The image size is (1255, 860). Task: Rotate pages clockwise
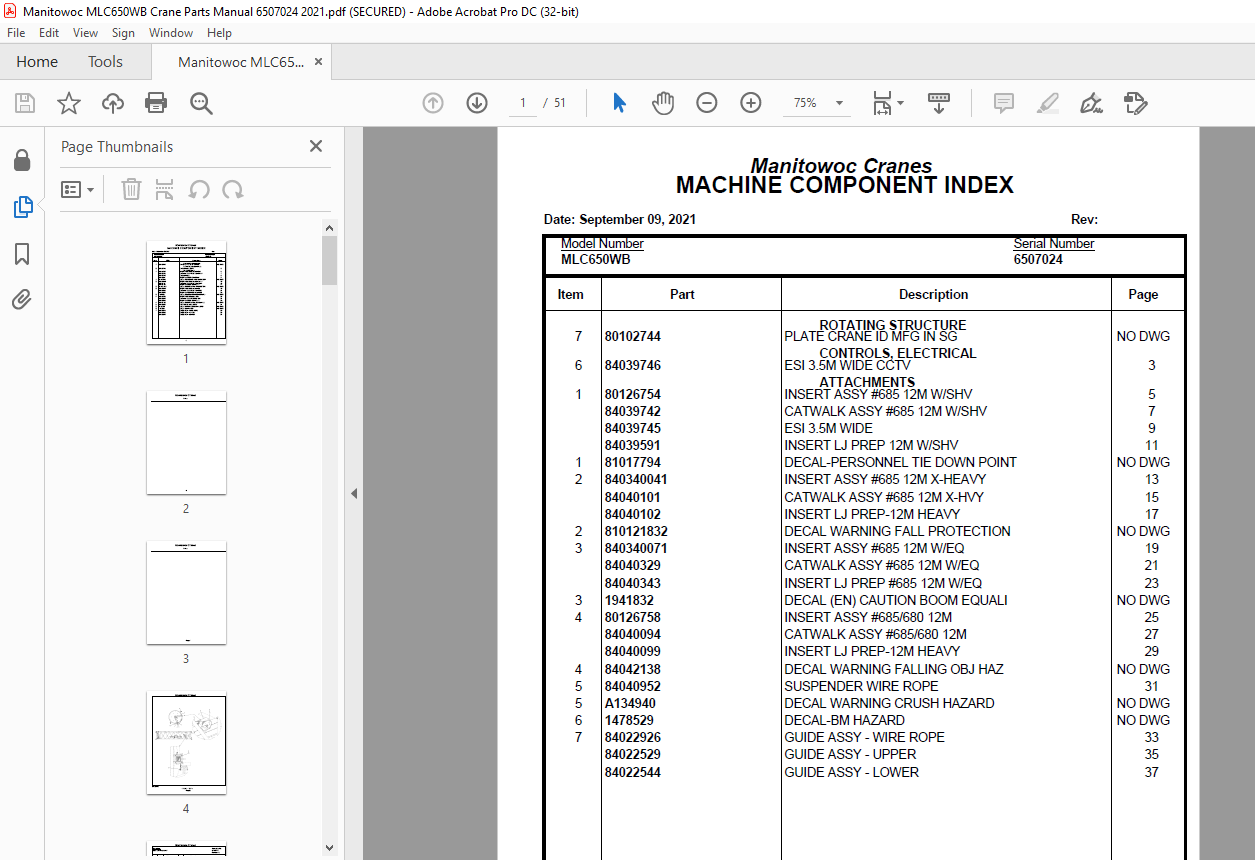(233, 189)
